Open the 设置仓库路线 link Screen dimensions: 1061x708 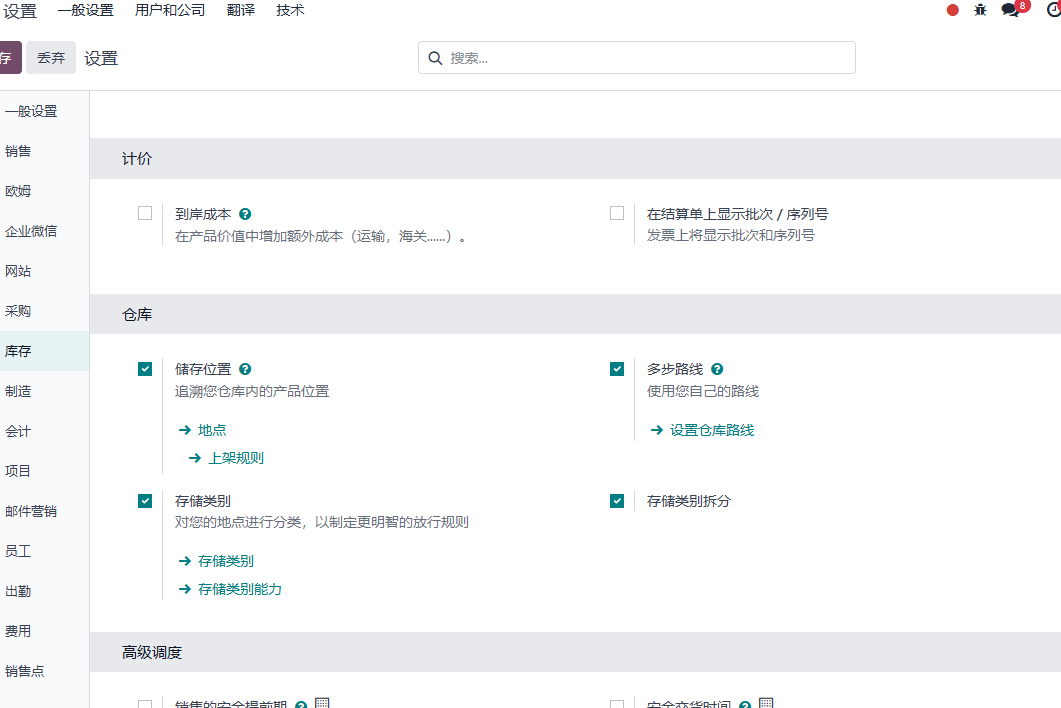pyautogui.click(x=712, y=430)
